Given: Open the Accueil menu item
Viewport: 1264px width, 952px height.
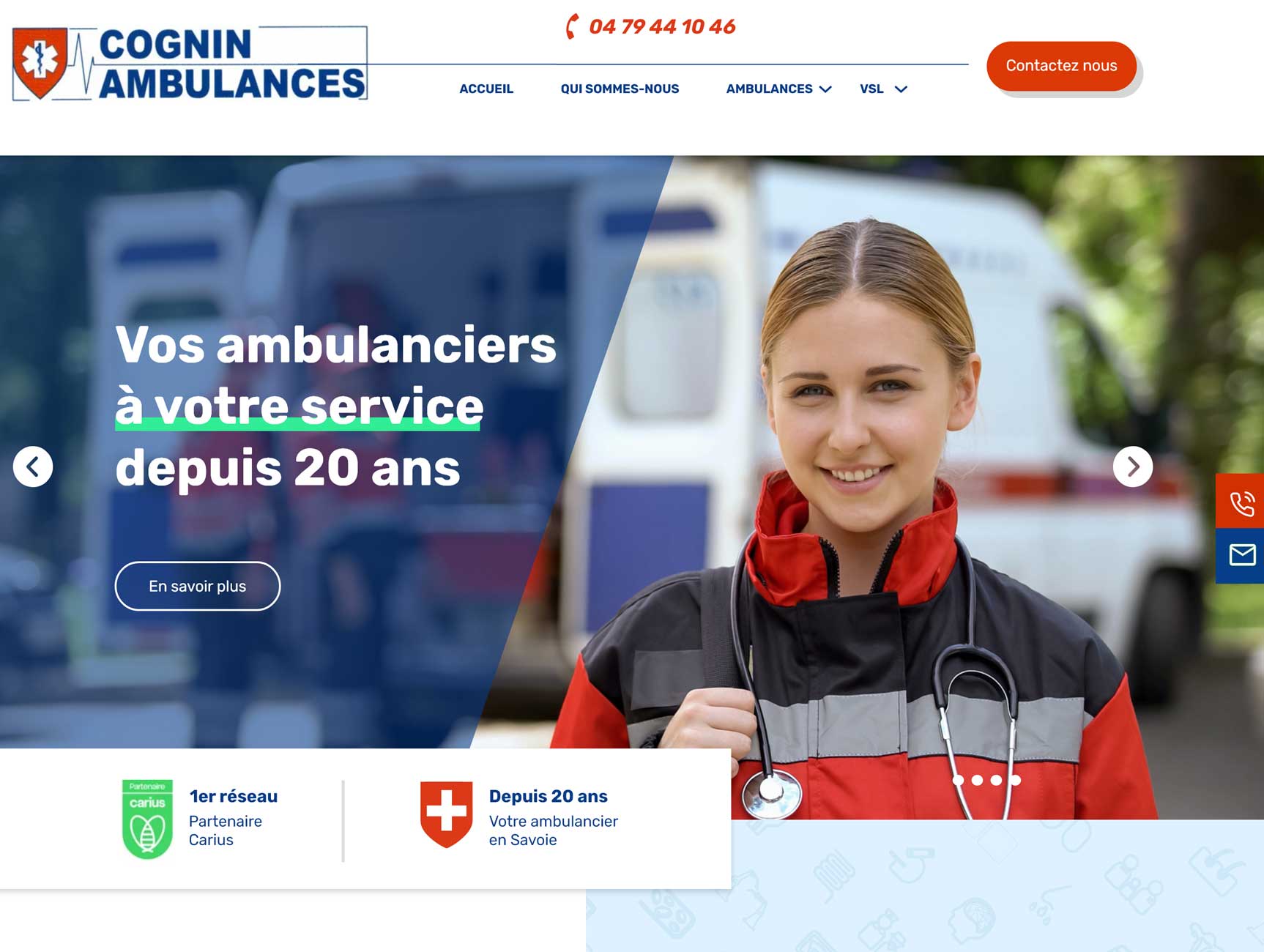Looking at the screenshot, I should [486, 89].
